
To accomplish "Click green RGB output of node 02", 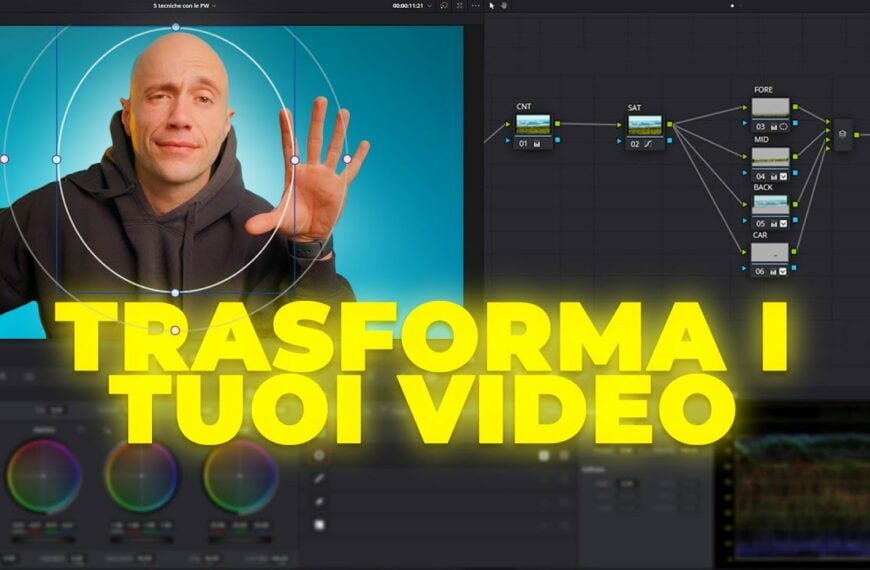I will coord(670,124).
